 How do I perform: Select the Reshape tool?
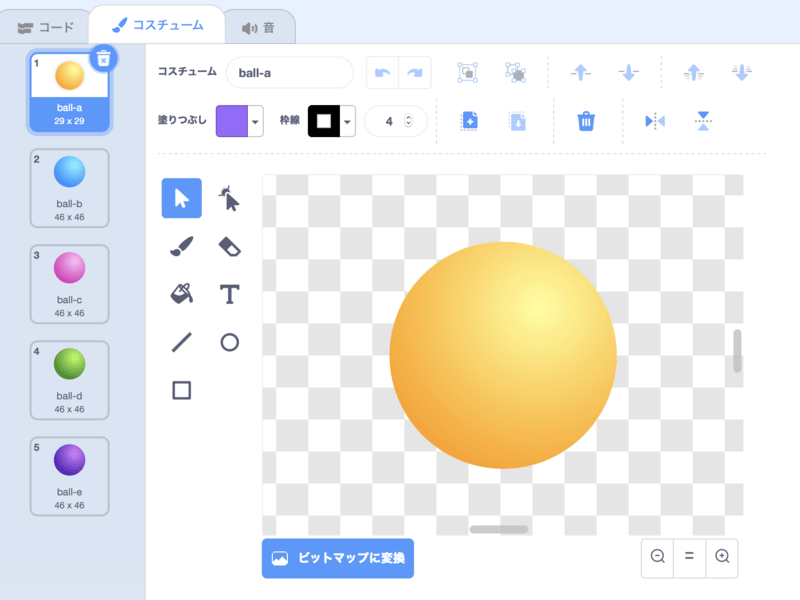click(230, 199)
